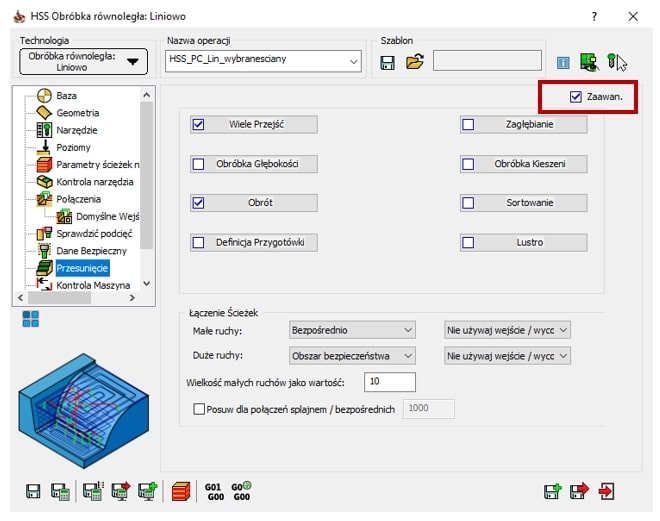Select Parametry ścieżek in the tree

pyautogui.click(x=98, y=165)
